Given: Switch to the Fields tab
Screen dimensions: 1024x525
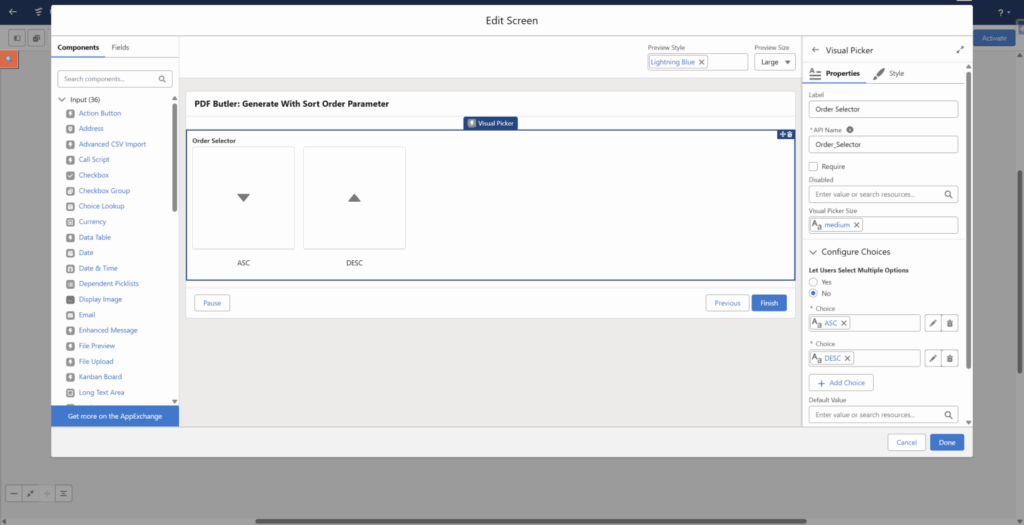Looking at the screenshot, I should click(120, 47).
